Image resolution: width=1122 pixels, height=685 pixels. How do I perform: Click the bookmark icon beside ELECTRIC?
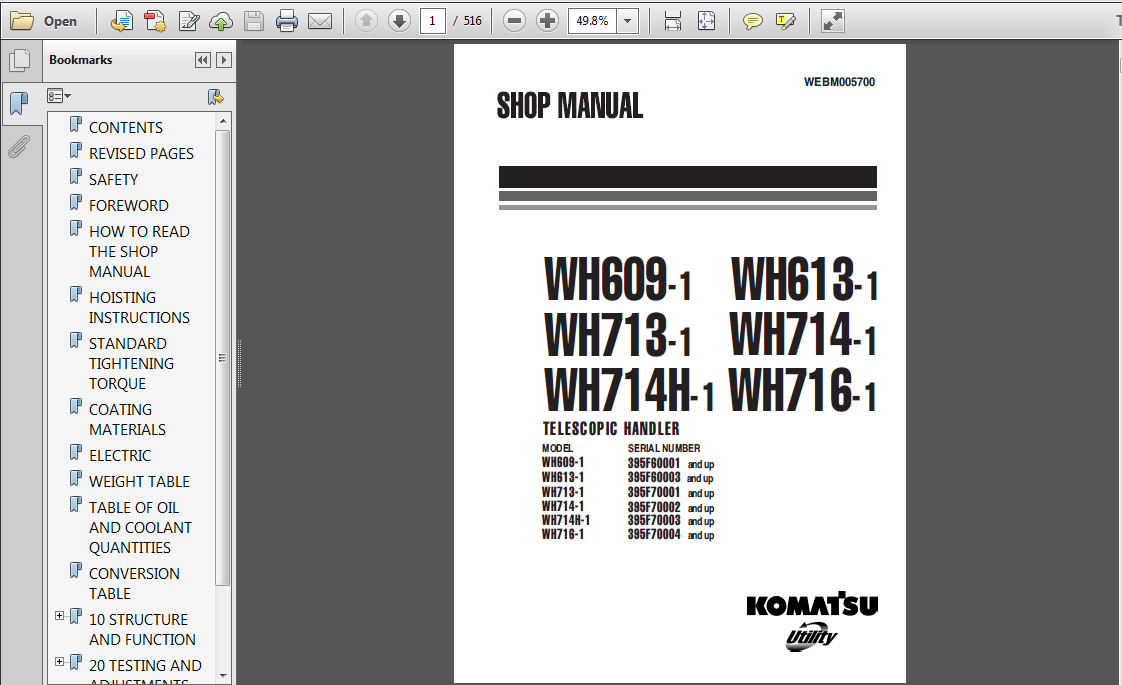(75, 453)
